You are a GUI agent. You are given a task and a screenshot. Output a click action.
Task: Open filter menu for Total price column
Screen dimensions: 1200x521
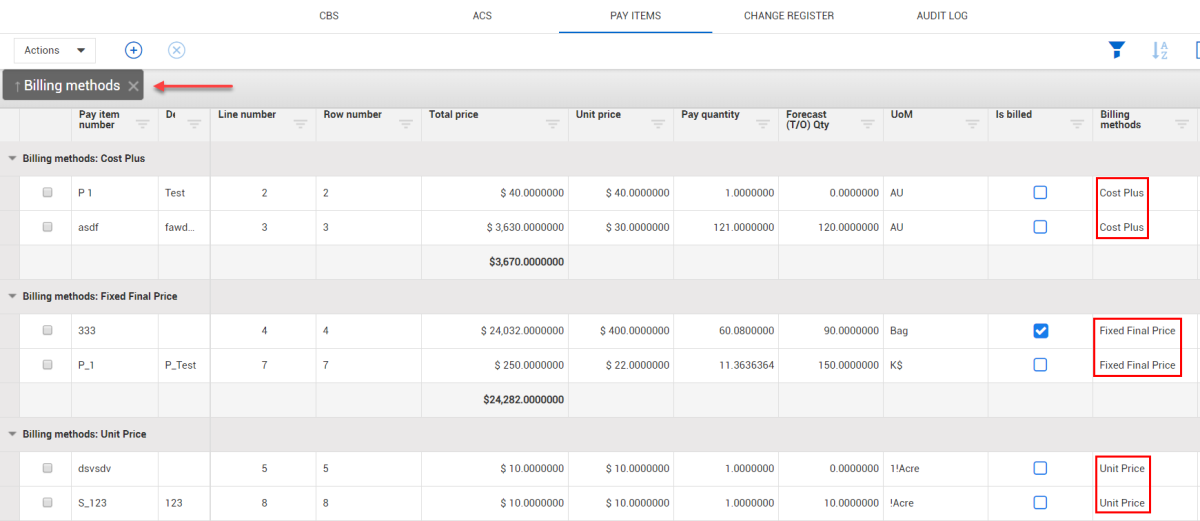pyautogui.click(x=553, y=124)
